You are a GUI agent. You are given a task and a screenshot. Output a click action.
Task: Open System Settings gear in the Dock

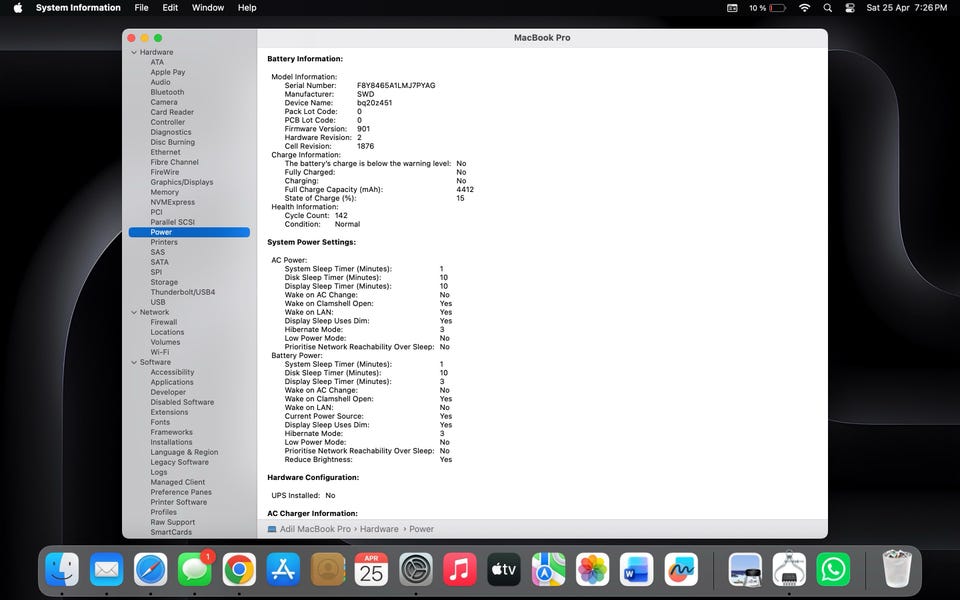(416, 569)
